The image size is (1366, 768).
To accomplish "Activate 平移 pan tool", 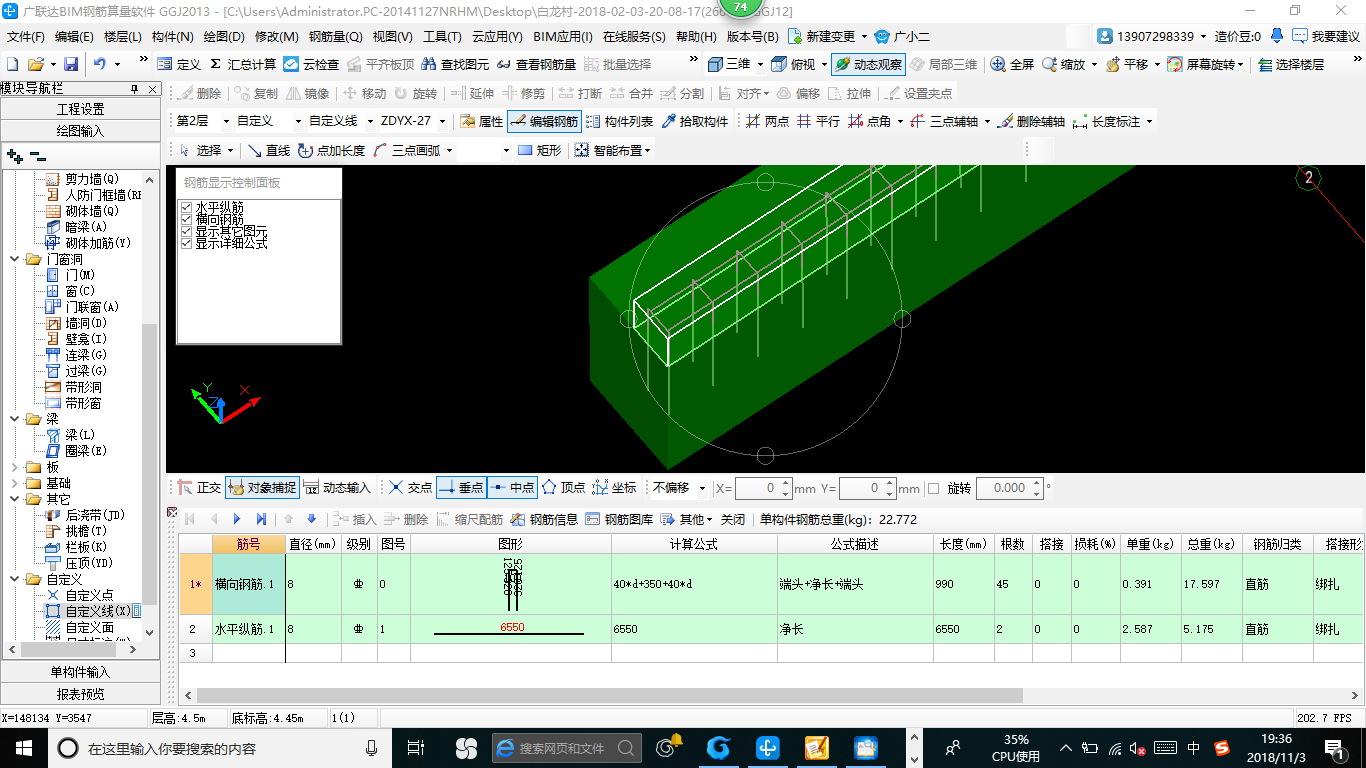I will 1127,64.
